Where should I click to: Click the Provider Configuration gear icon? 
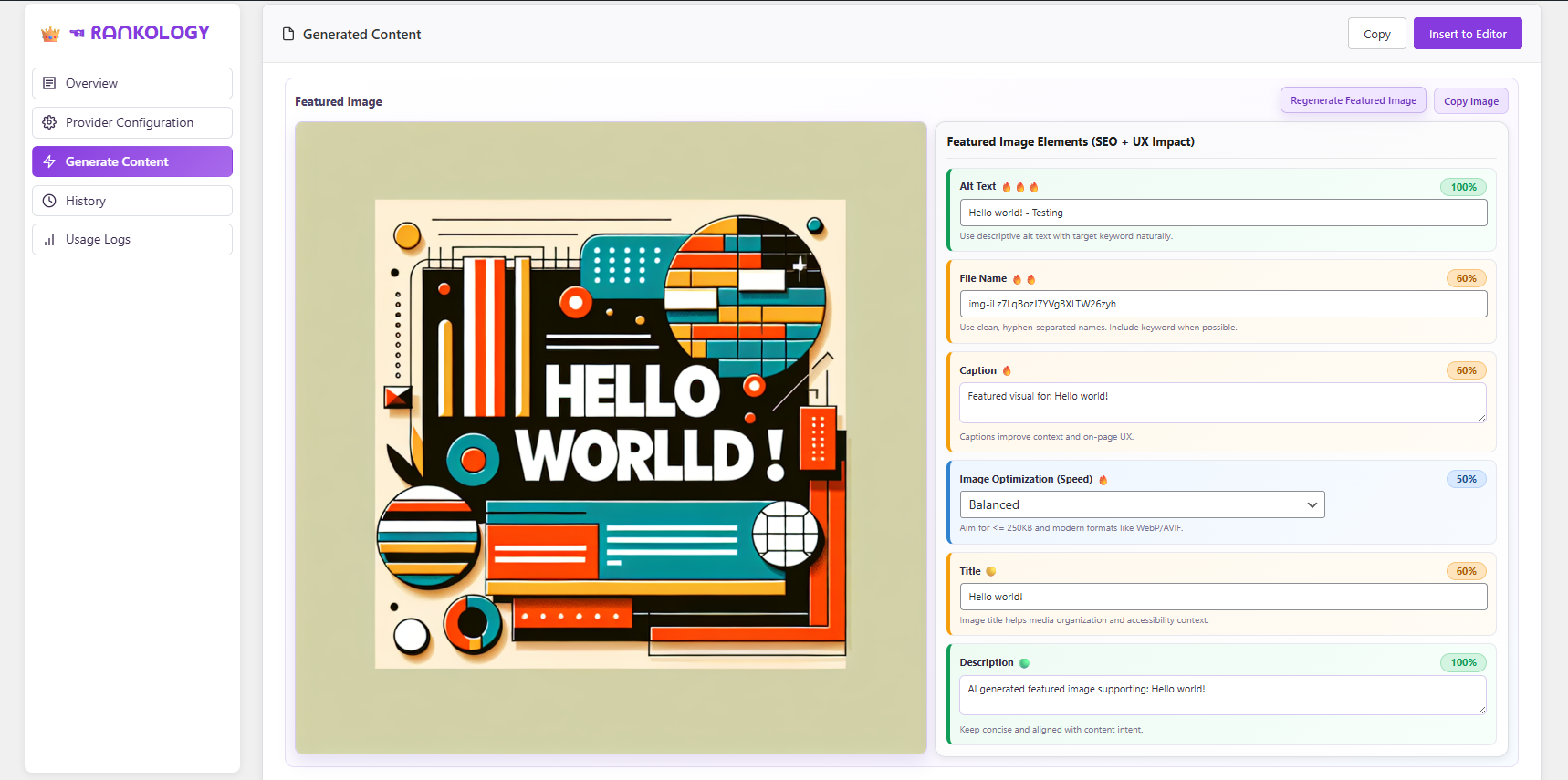click(49, 122)
